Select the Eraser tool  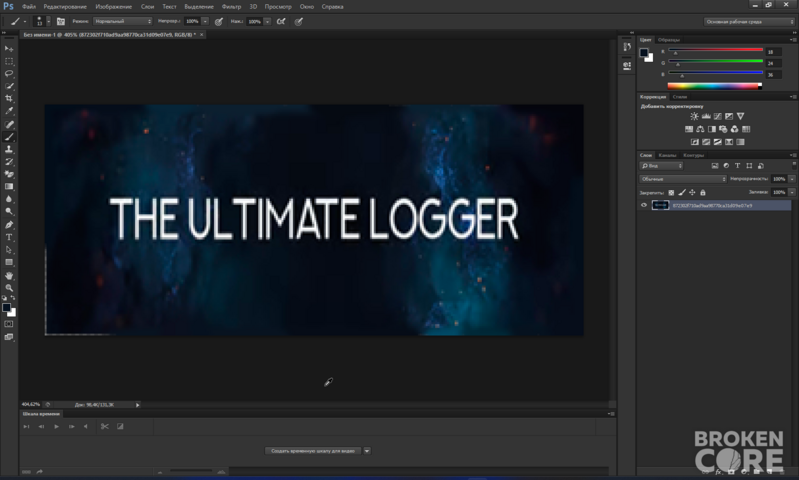[9, 174]
